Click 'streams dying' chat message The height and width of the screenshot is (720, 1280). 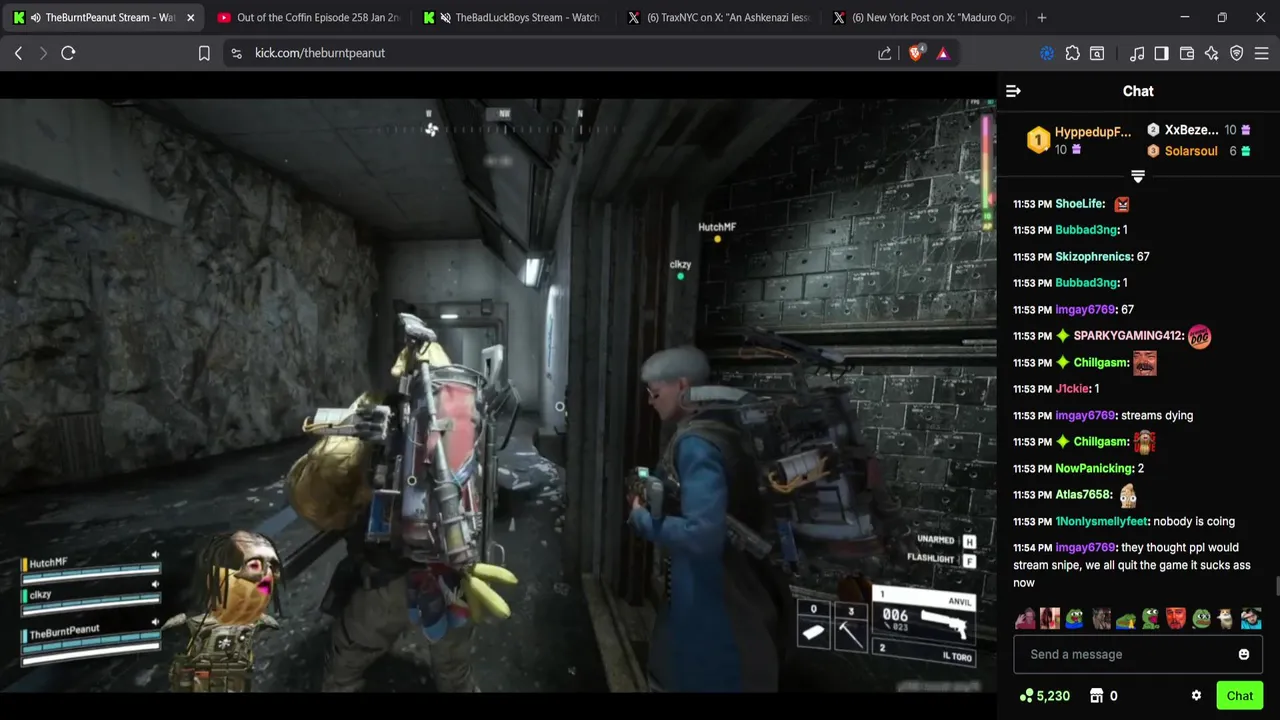1157,415
